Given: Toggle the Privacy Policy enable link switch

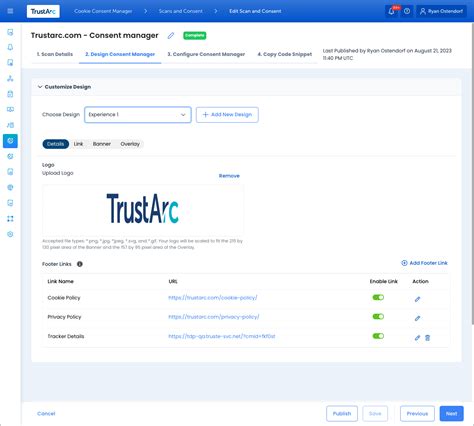Looking at the screenshot, I should [378, 316].
